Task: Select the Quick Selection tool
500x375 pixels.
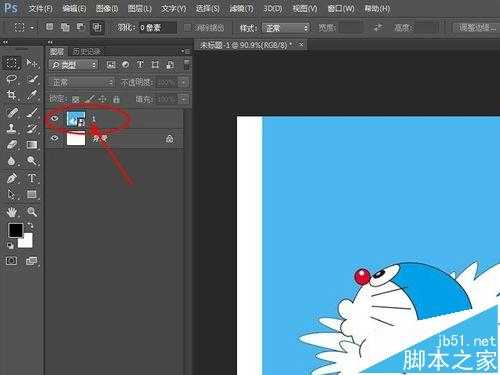Action: pyautogui.click(x=32, y=79)
